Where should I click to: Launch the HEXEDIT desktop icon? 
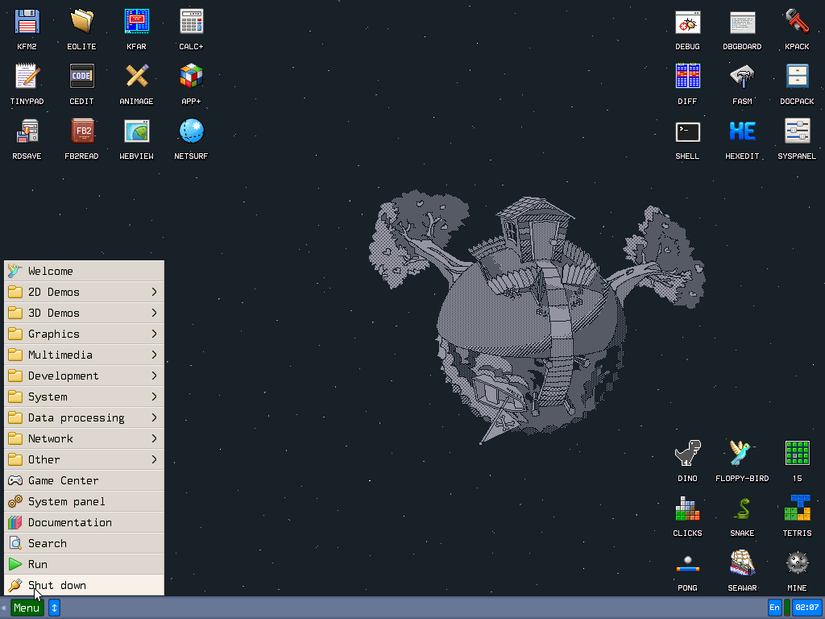click(x=742, y=132)
